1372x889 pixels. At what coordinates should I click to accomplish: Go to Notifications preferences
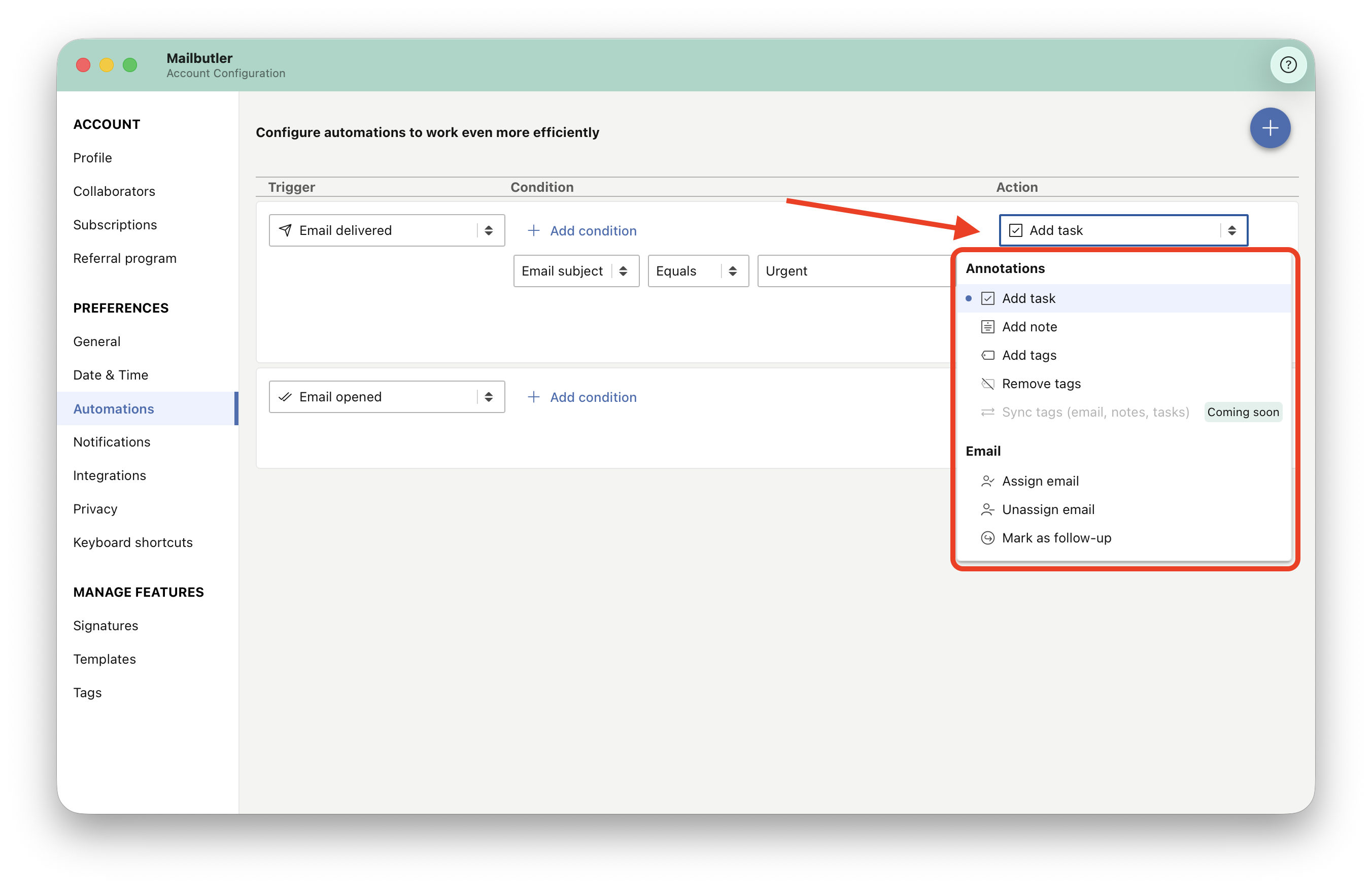(x=112, y=442)
